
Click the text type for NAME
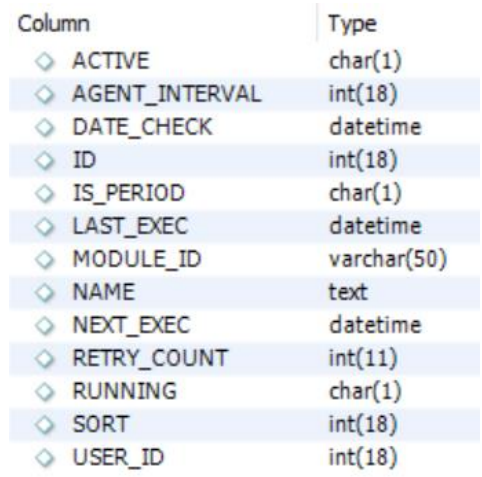coord(348,292)
